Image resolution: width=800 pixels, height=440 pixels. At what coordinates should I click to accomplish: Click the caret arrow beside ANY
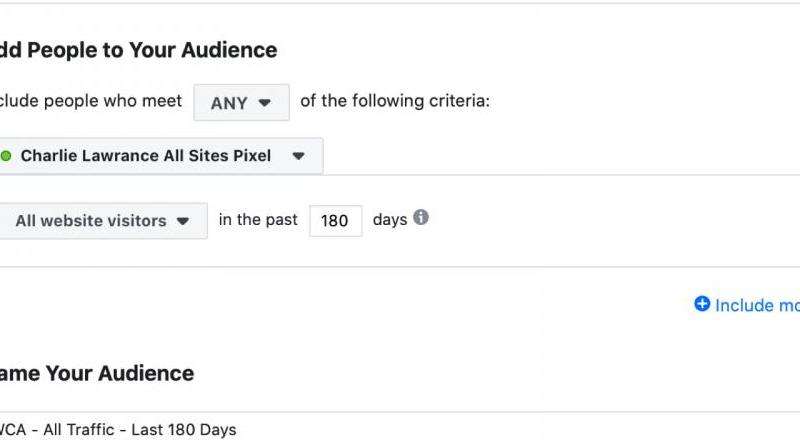(265, 102)
